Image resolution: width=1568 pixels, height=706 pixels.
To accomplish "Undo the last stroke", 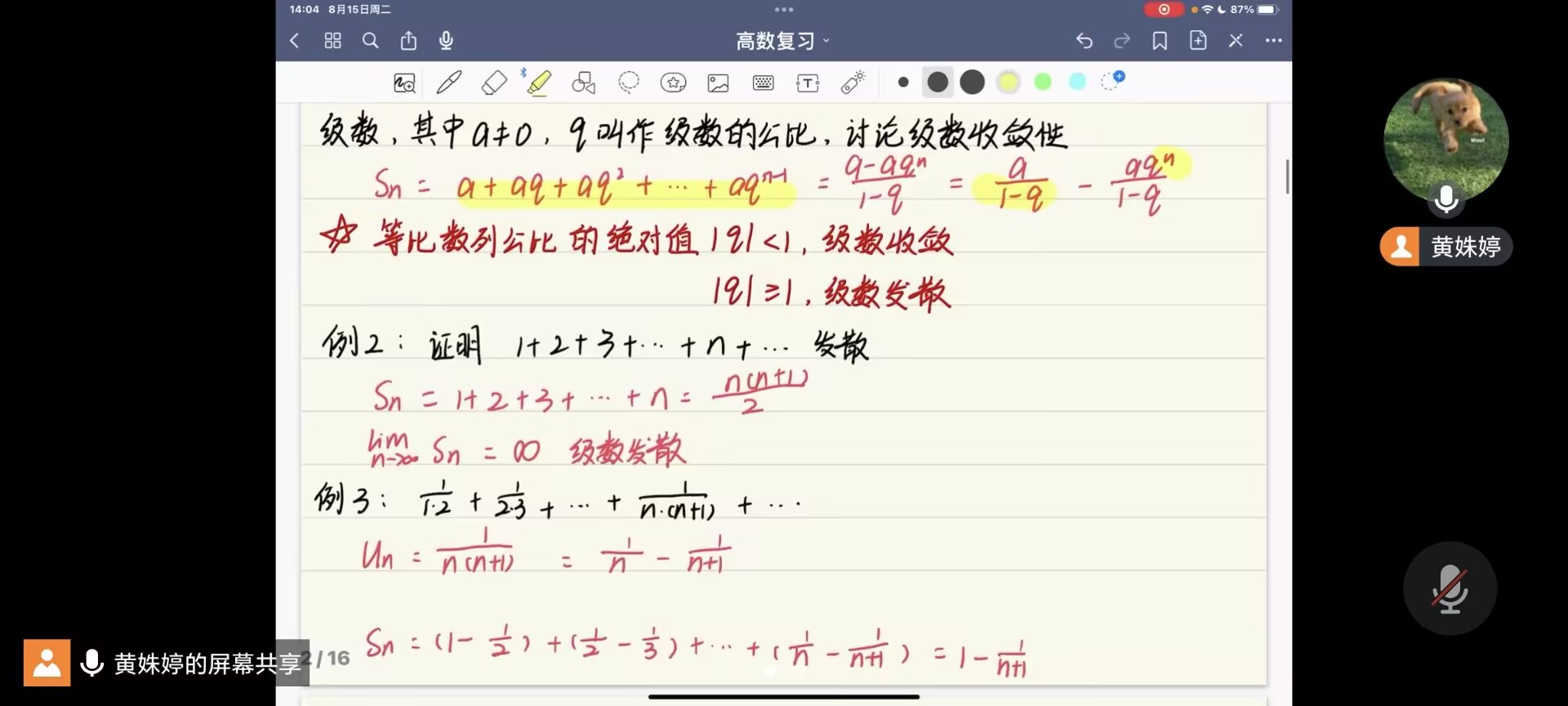I will [1084, 41].
